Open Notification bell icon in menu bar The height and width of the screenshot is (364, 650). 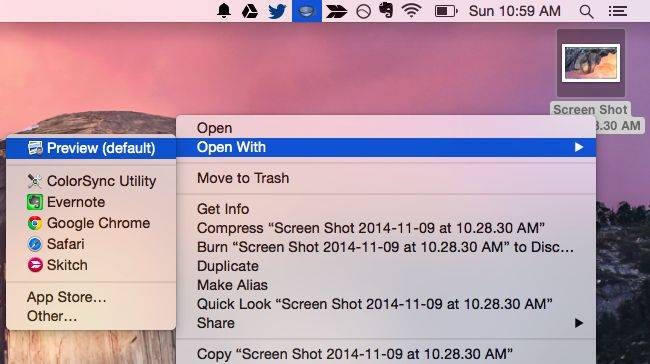pyautogui.click(x=224, y=11)
